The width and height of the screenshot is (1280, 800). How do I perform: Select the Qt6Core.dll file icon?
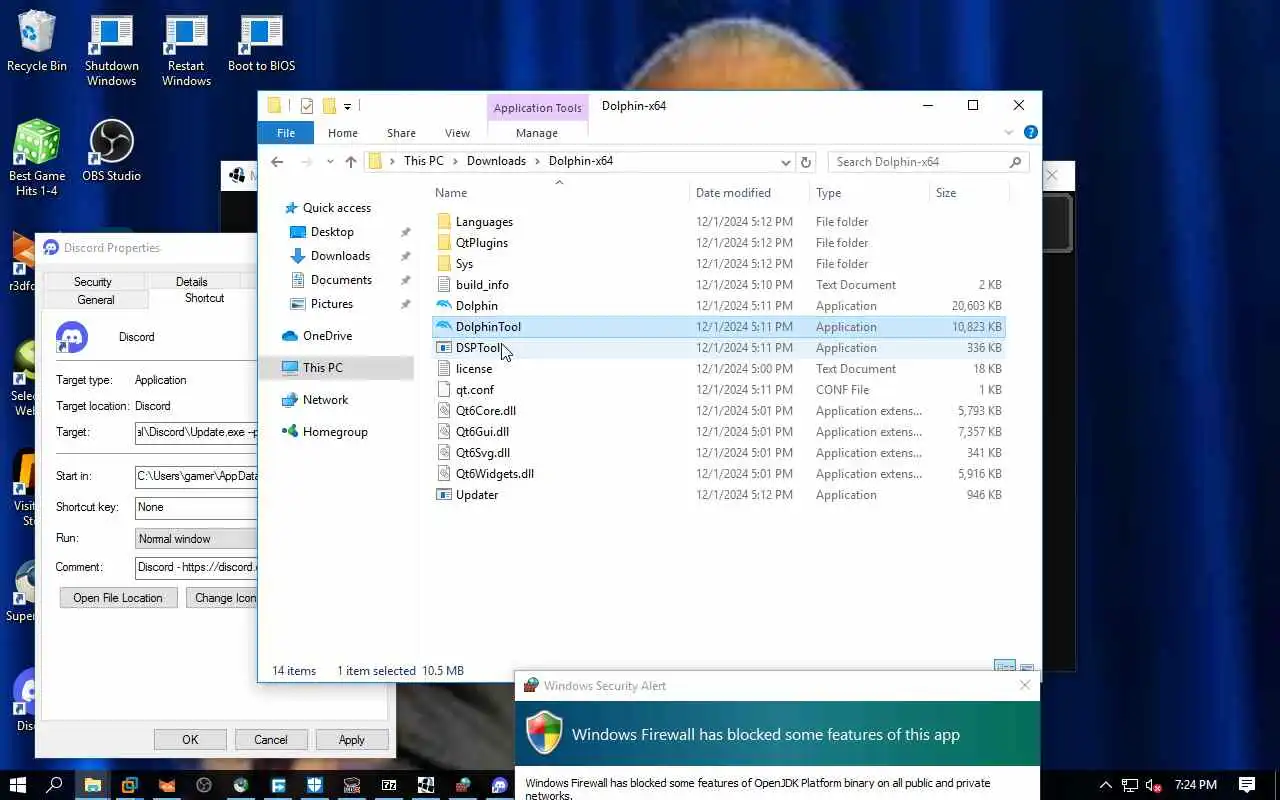click(x=444, y=411)
